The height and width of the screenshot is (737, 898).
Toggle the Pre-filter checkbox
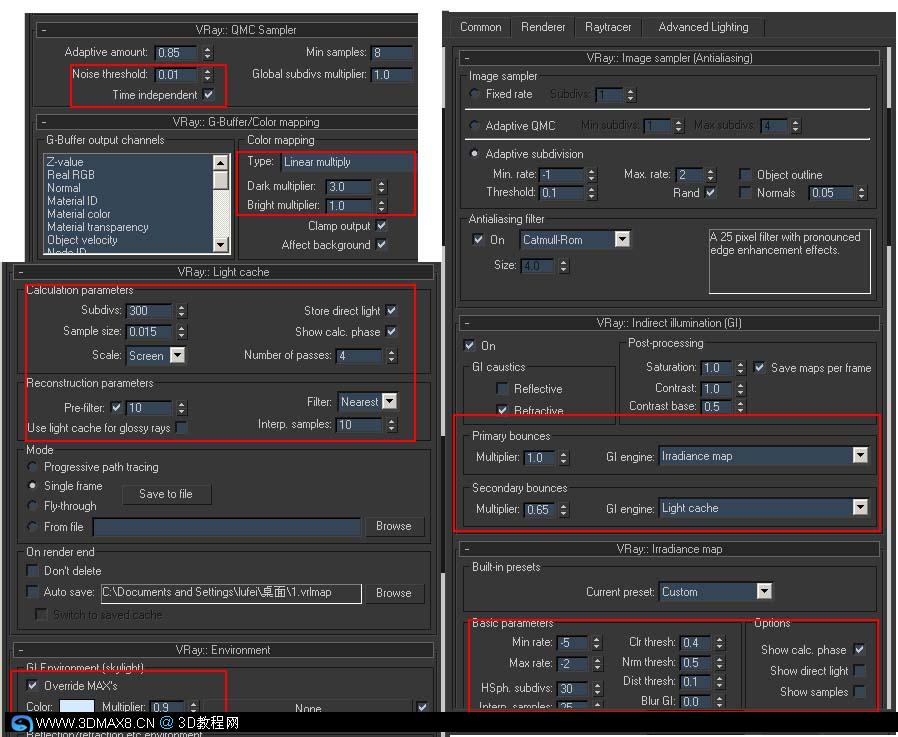click(116, 408)
